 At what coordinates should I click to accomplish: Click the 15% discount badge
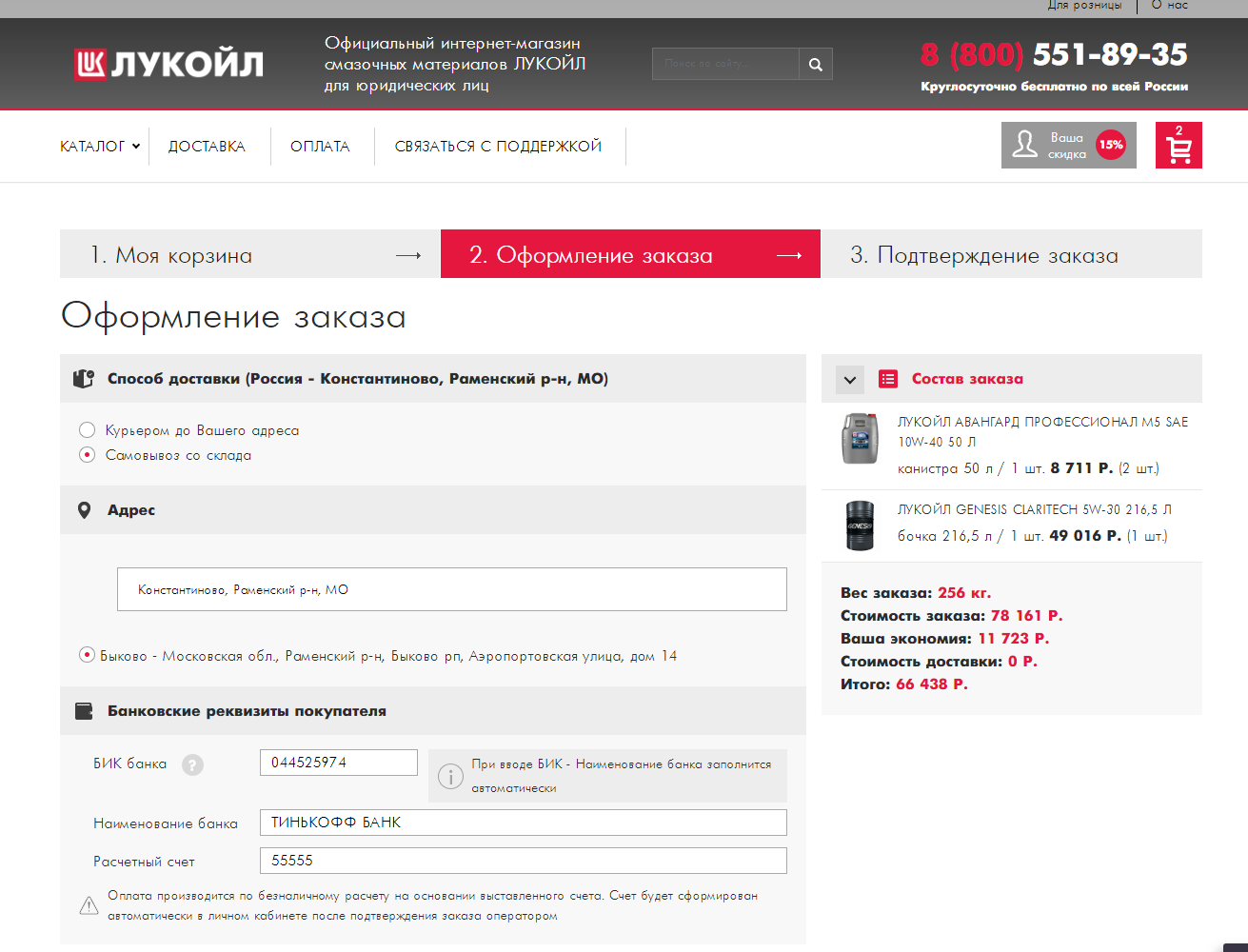click(x=1111, y=145)
